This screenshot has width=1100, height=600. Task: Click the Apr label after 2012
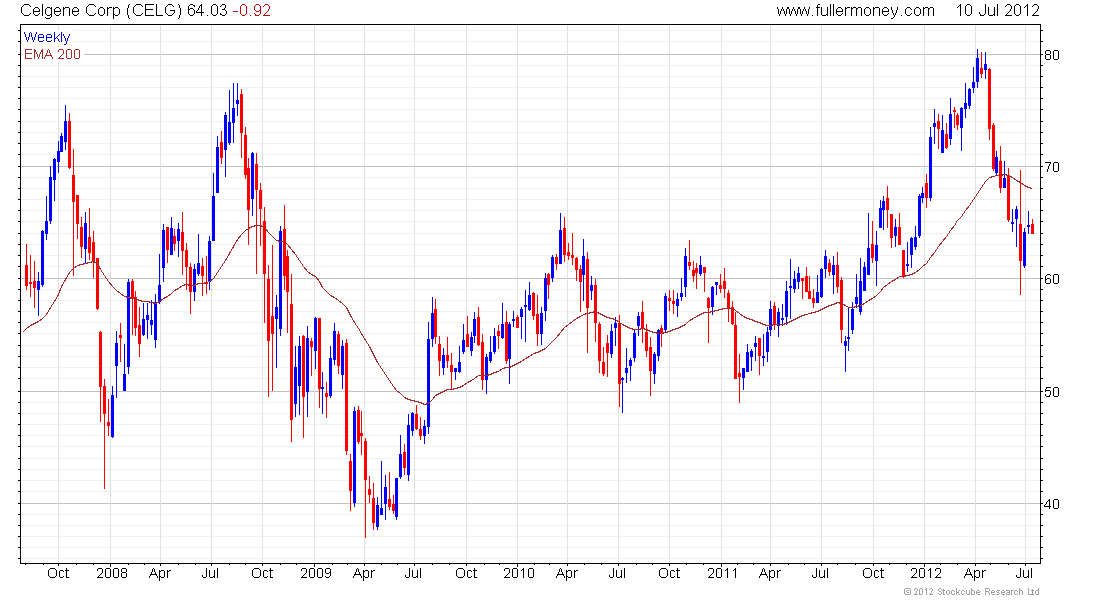(975, 573)
